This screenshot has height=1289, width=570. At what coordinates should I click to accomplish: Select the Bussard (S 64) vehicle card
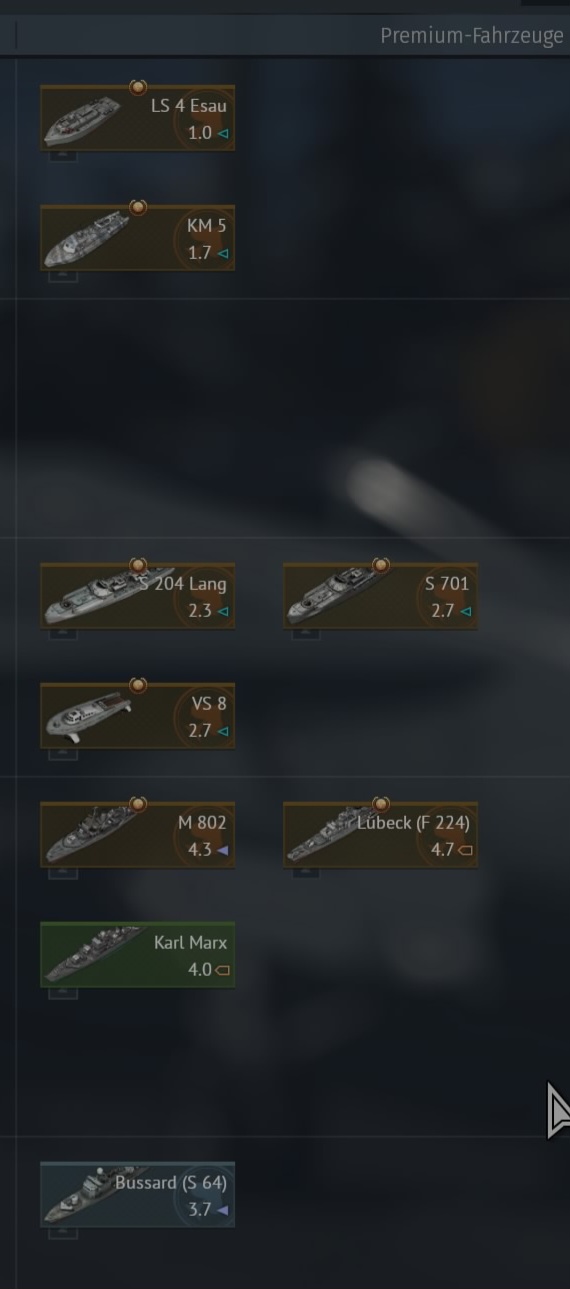(x=138, y=1195)
